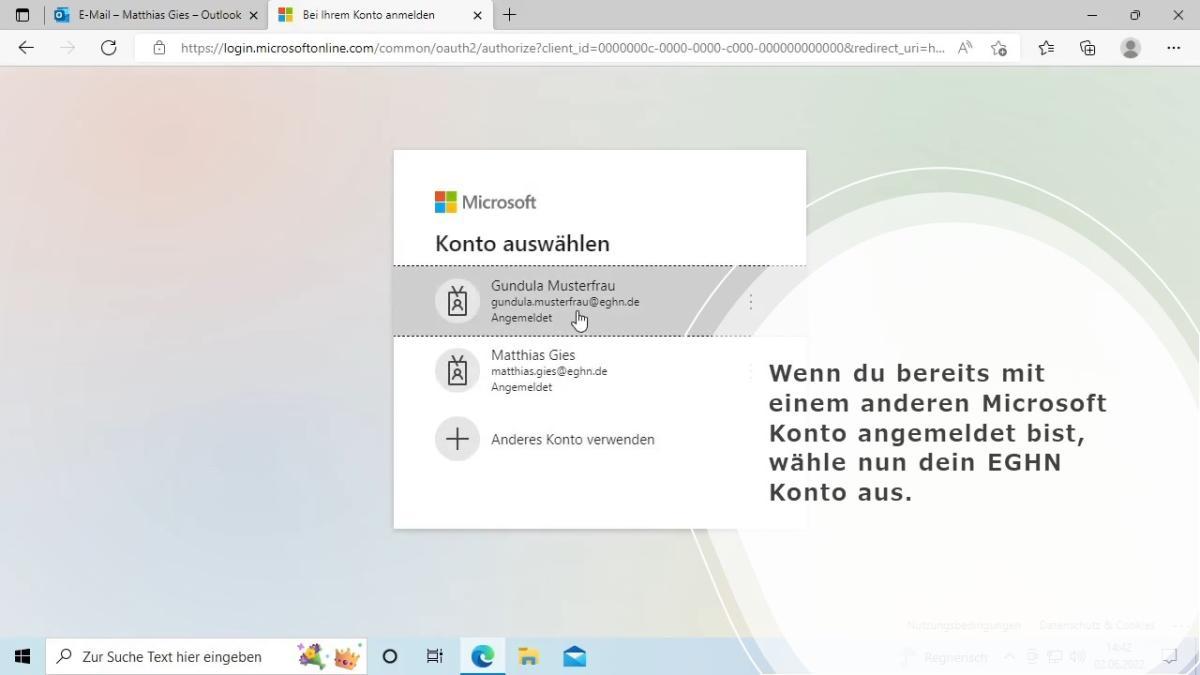Viewport: 1200px width, 675px height.
Task: Close the 'Bei Ihrem Konto anmelden' tab
Action: [477, 15]
